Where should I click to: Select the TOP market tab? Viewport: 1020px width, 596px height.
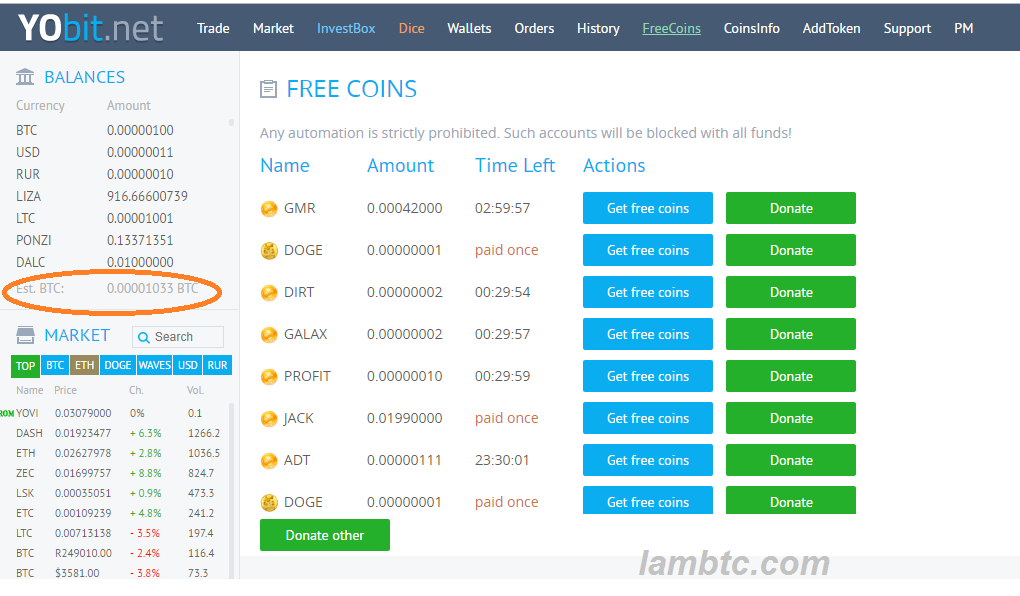(25, 366)
